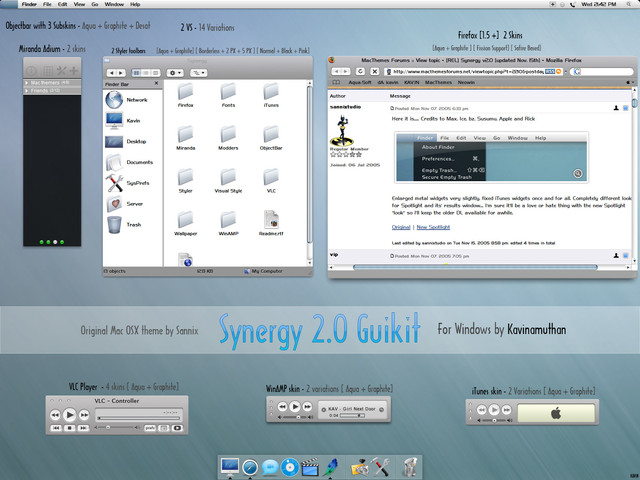The image size is (640, 480).
Task: Open the gear action dropdown in file window
Action: tap(175, 73)
